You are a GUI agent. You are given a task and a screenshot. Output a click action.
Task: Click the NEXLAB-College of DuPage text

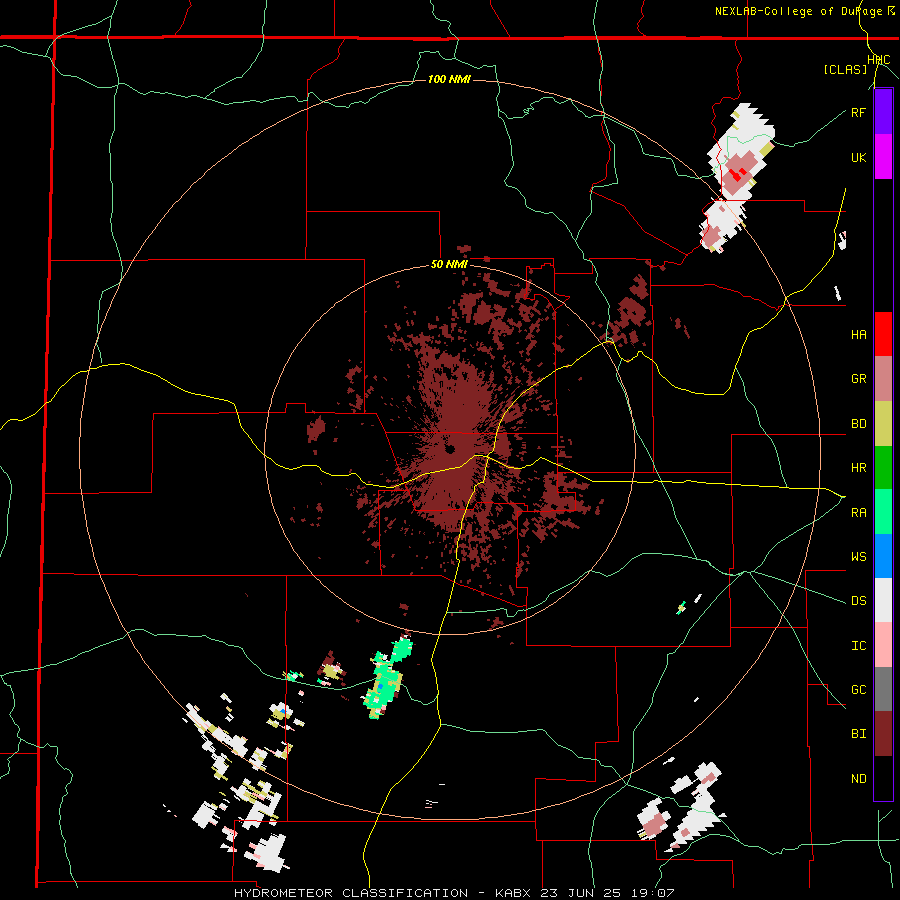coord(799,11)
